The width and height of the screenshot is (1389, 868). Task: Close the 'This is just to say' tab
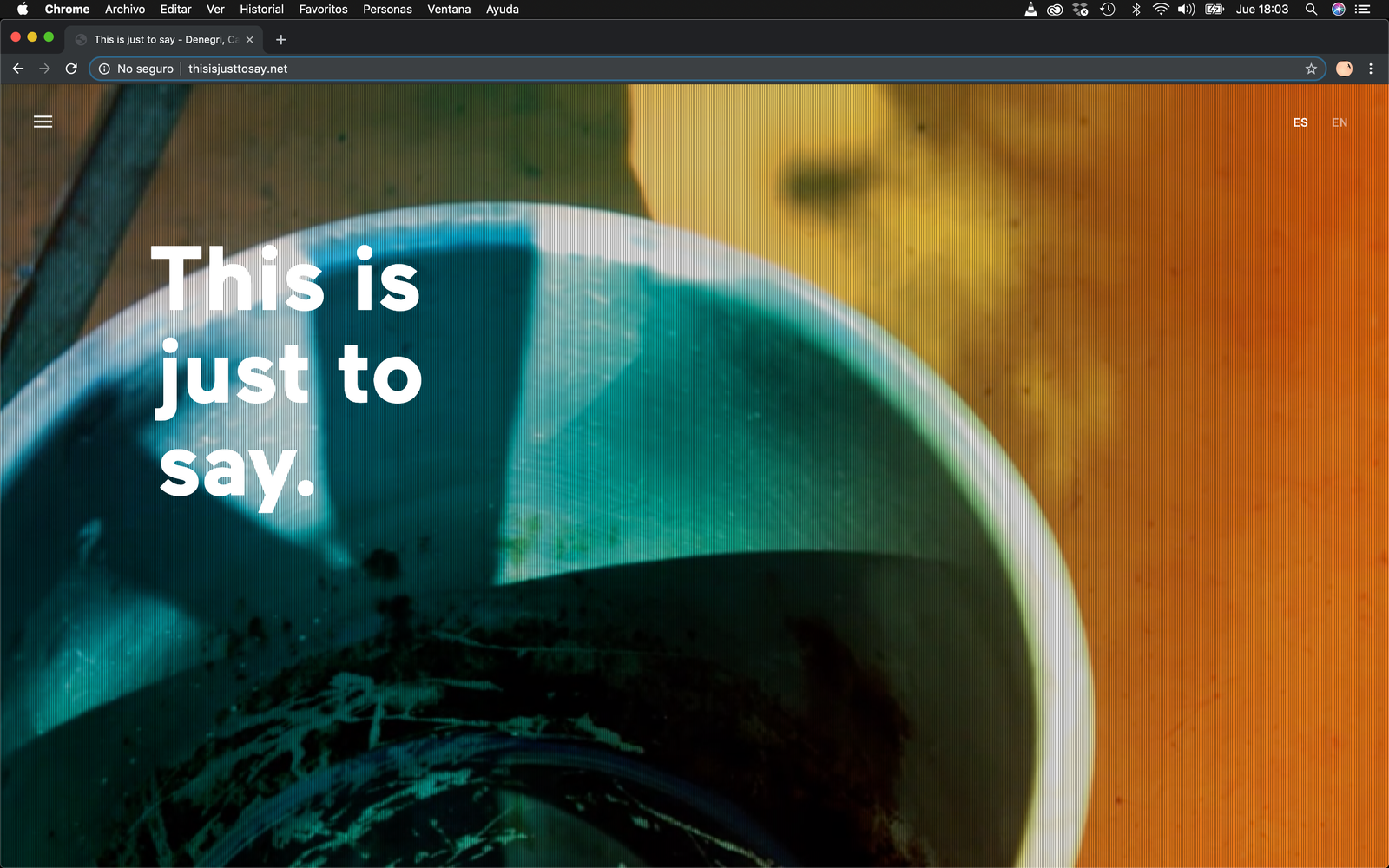[x=250, y=40]
